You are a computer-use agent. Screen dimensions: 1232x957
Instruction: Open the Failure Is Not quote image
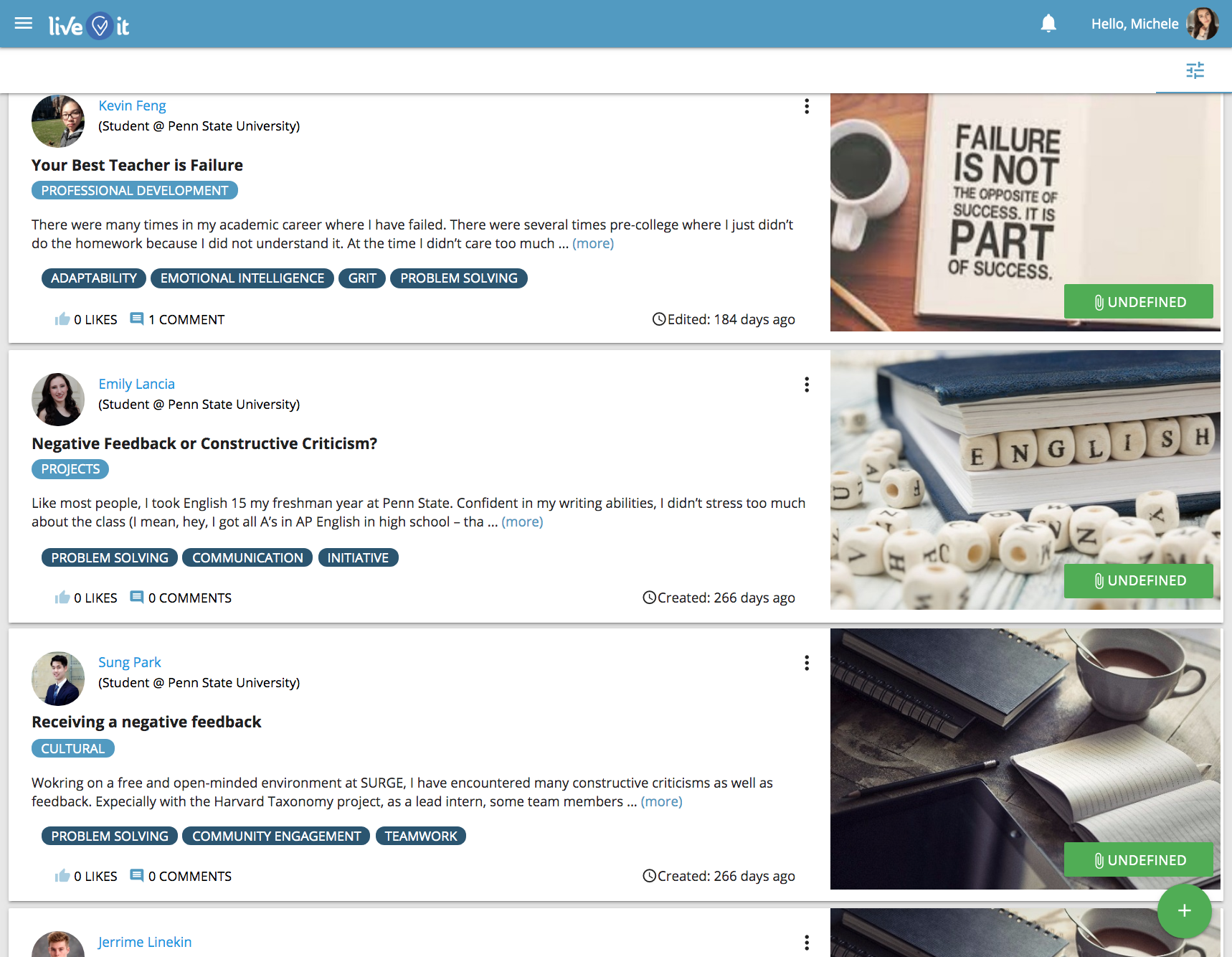[1025, 212]
